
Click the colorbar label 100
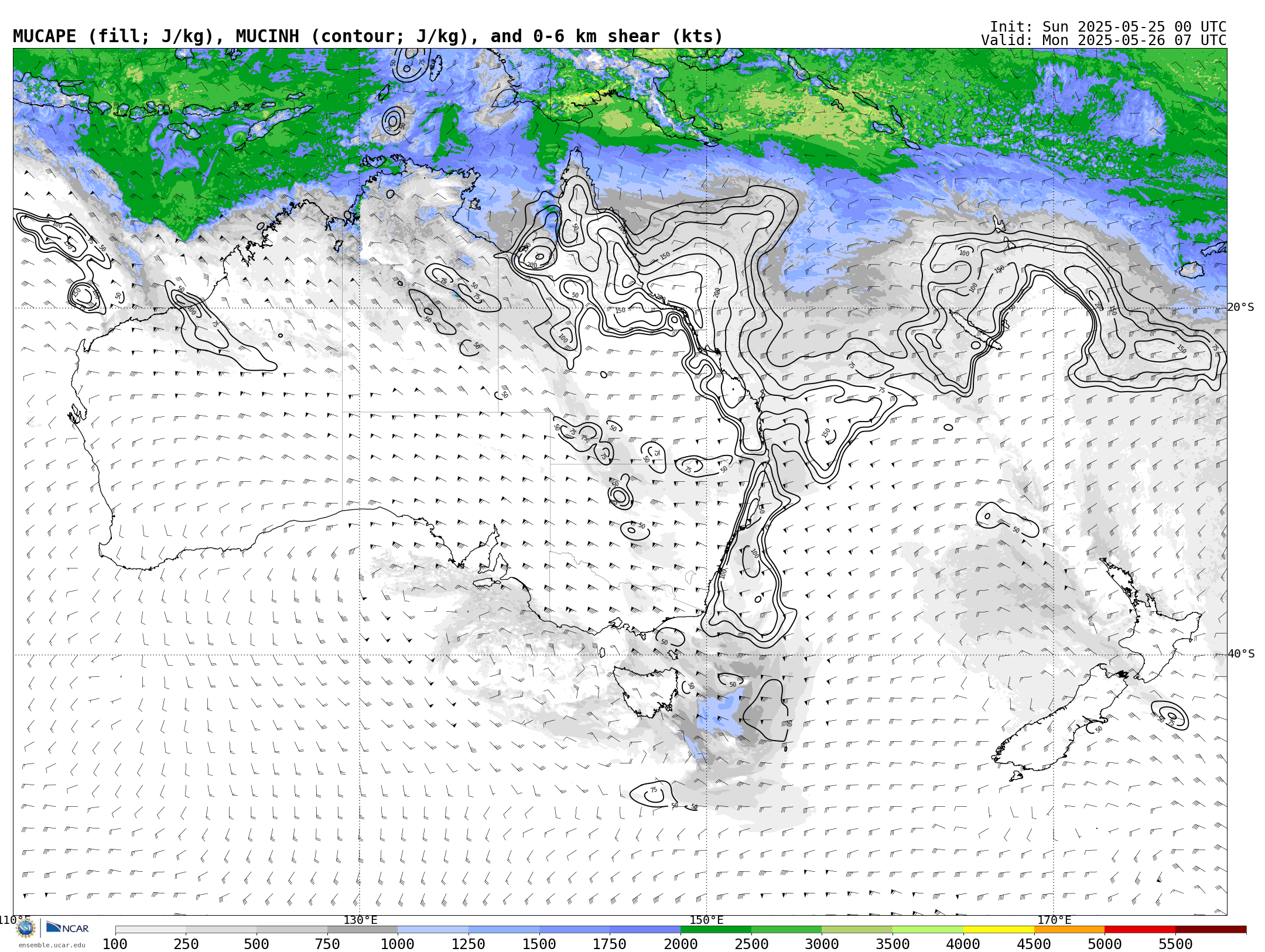coord(115,944)
